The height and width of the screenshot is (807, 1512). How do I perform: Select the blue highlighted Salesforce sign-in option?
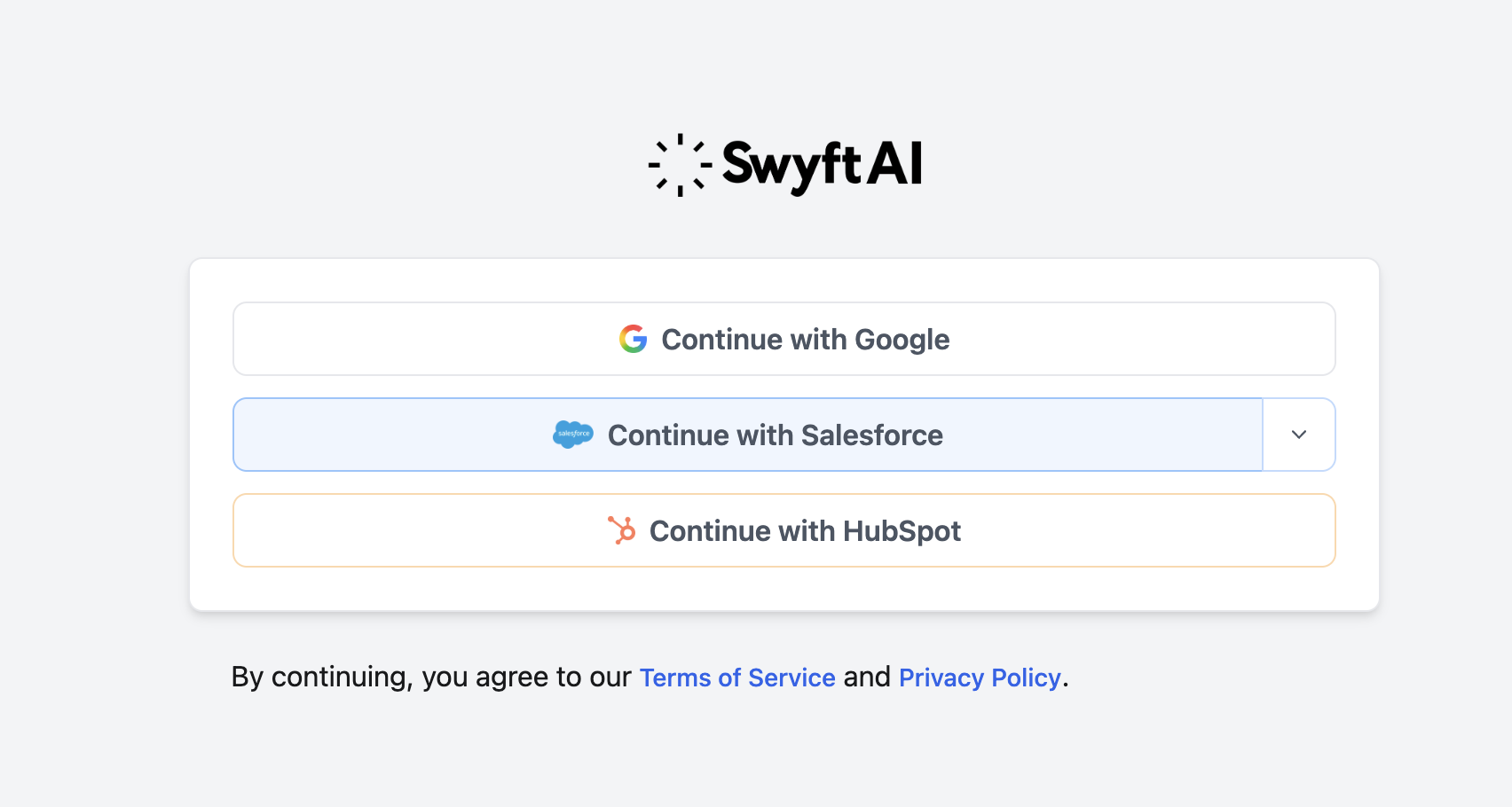tap(747, 435)
